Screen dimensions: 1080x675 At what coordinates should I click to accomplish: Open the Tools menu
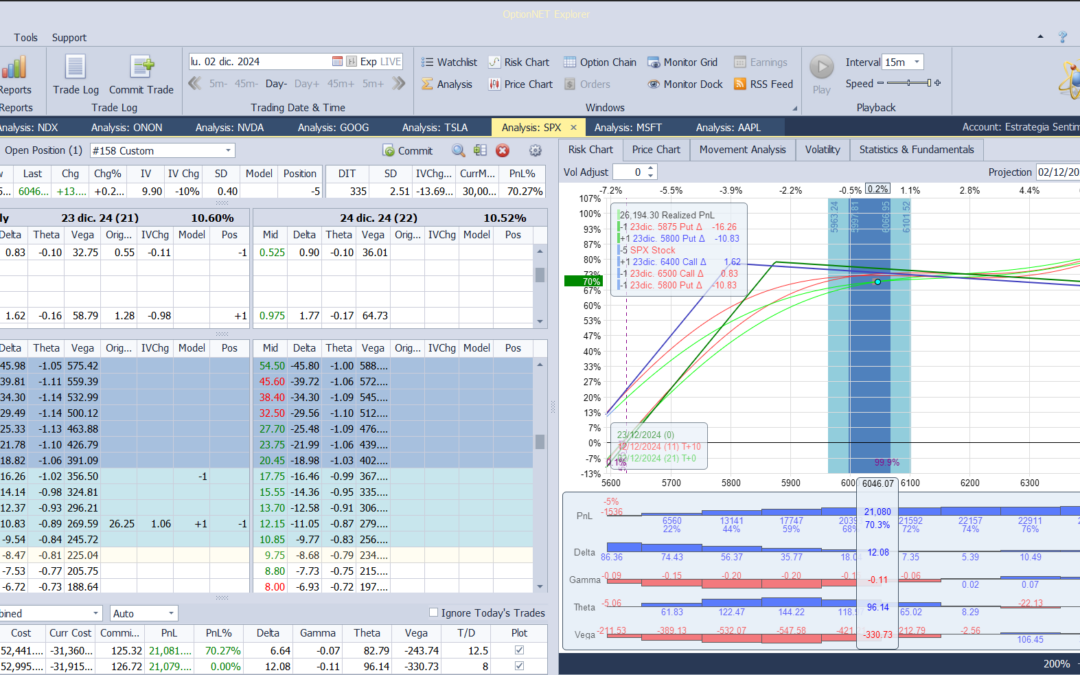click(x=25, y=37)
